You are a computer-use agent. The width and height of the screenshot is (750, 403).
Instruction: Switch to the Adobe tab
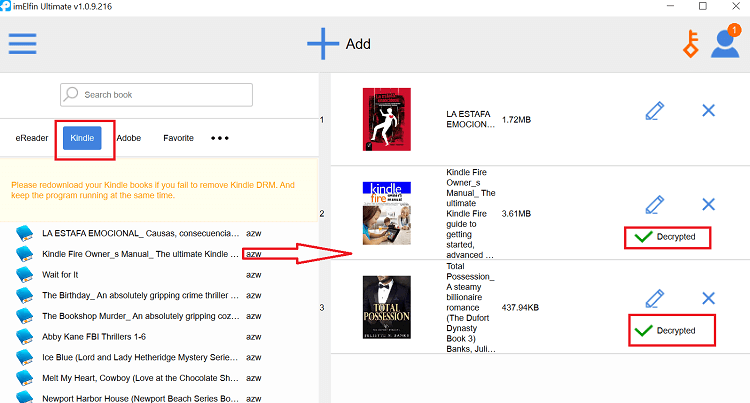point(129,138)
